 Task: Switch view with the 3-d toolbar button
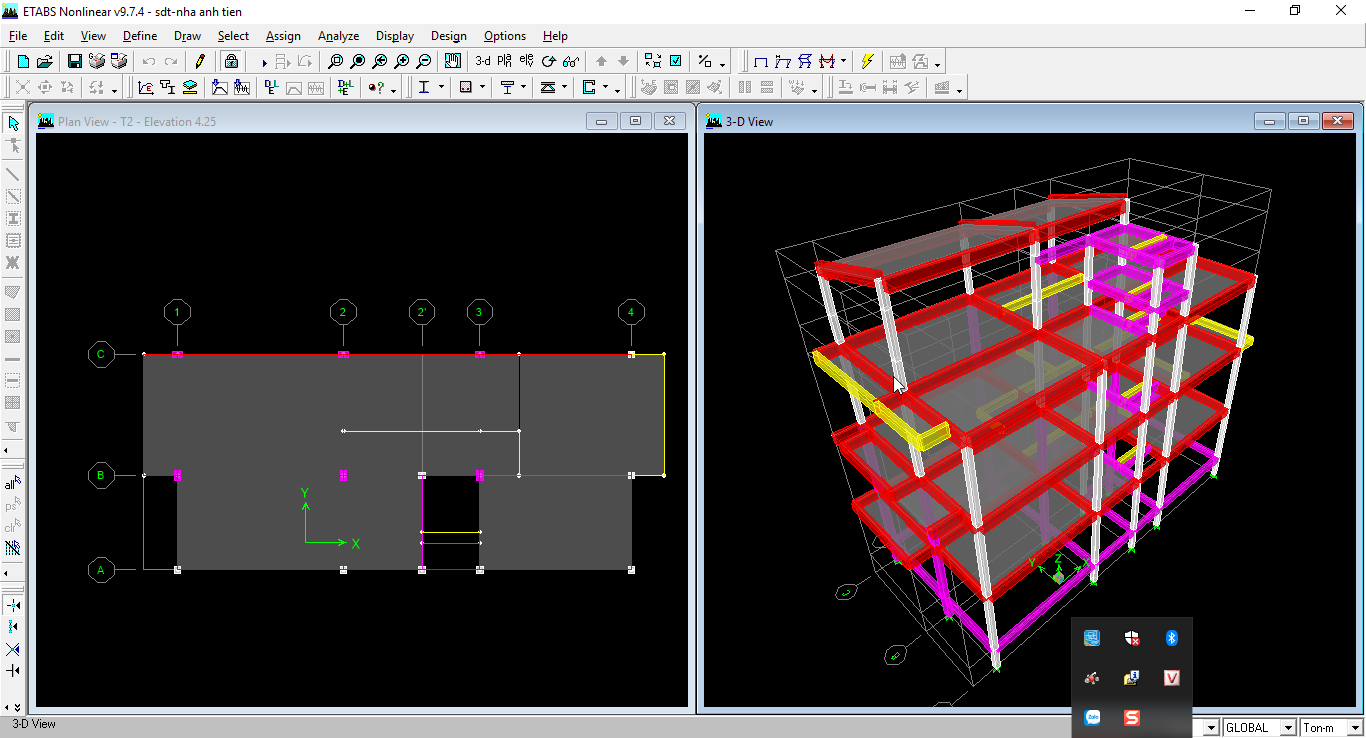483,61
